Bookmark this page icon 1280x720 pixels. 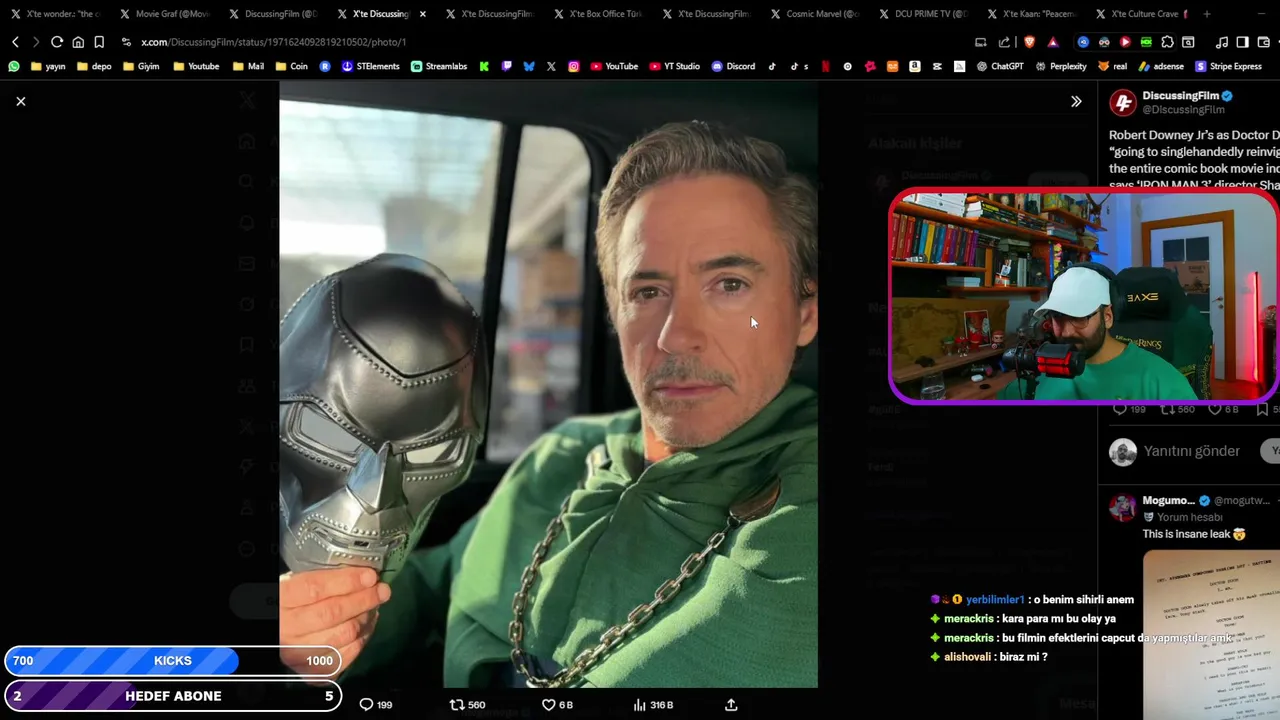[x=99, y=42]
